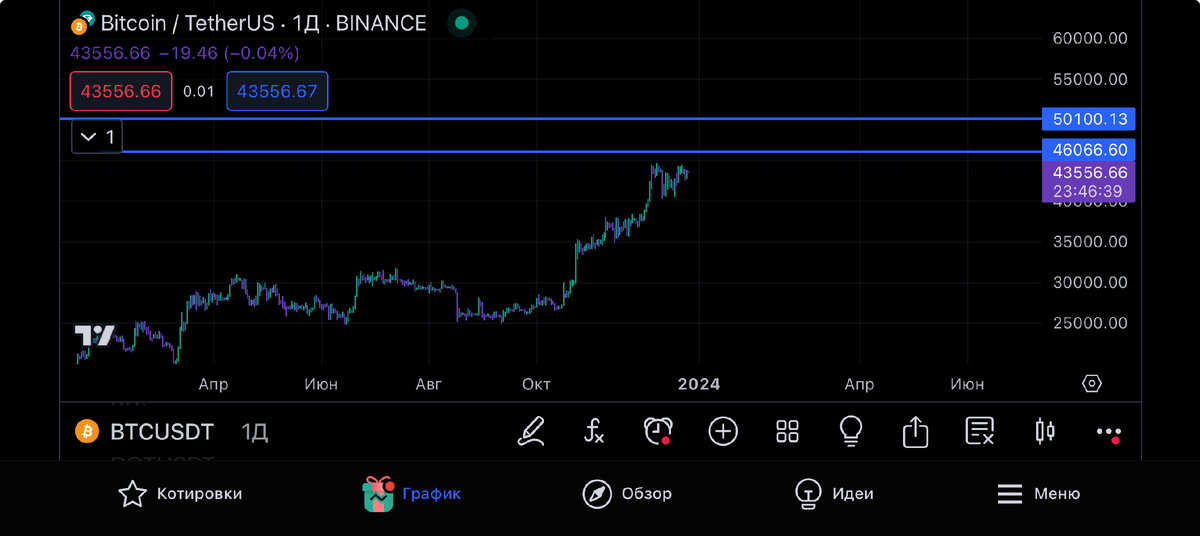
Task: Tap the 2024 date axis label
Action: click(x=698, y=384)
